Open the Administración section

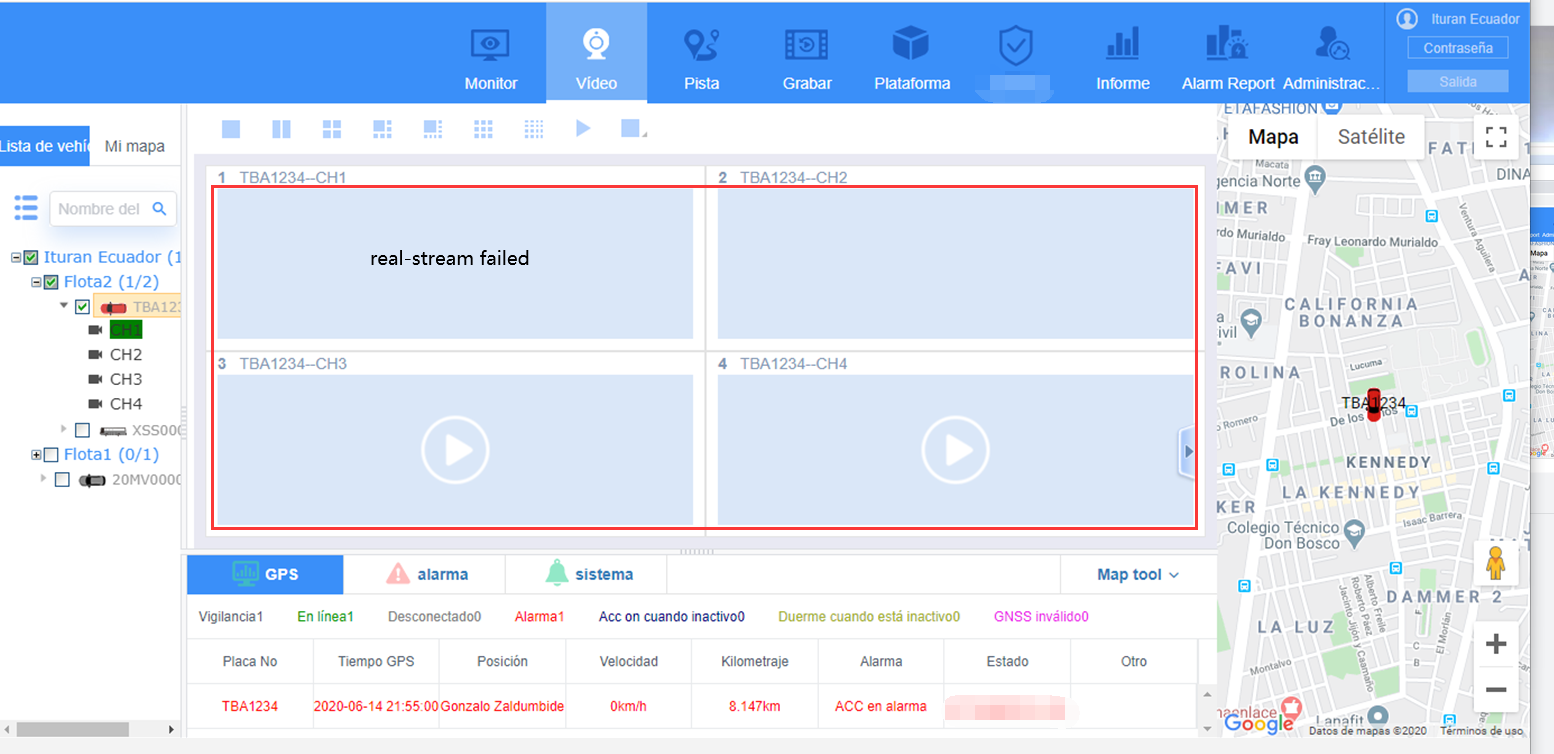coord(1331,58)
